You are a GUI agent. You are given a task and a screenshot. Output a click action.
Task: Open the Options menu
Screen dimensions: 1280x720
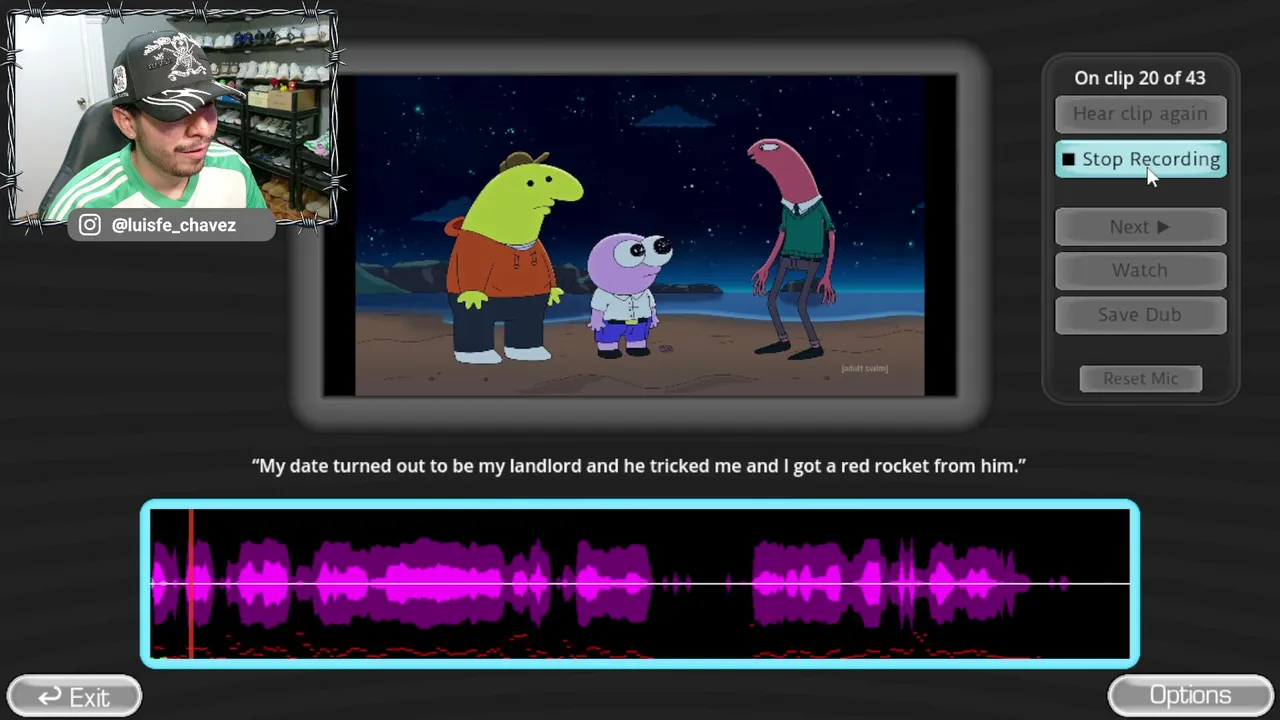click(x=1190, y=696)
